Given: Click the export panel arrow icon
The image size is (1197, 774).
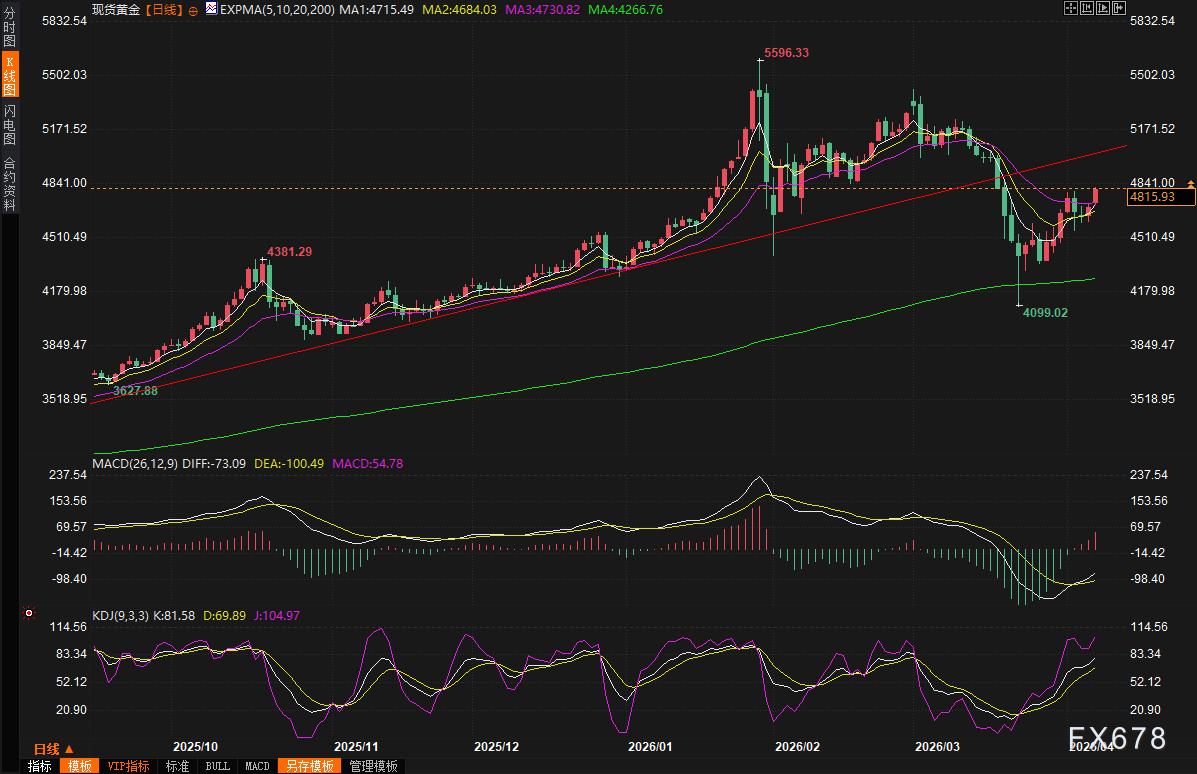Looking at the screenshot, I should point(1119,8).
